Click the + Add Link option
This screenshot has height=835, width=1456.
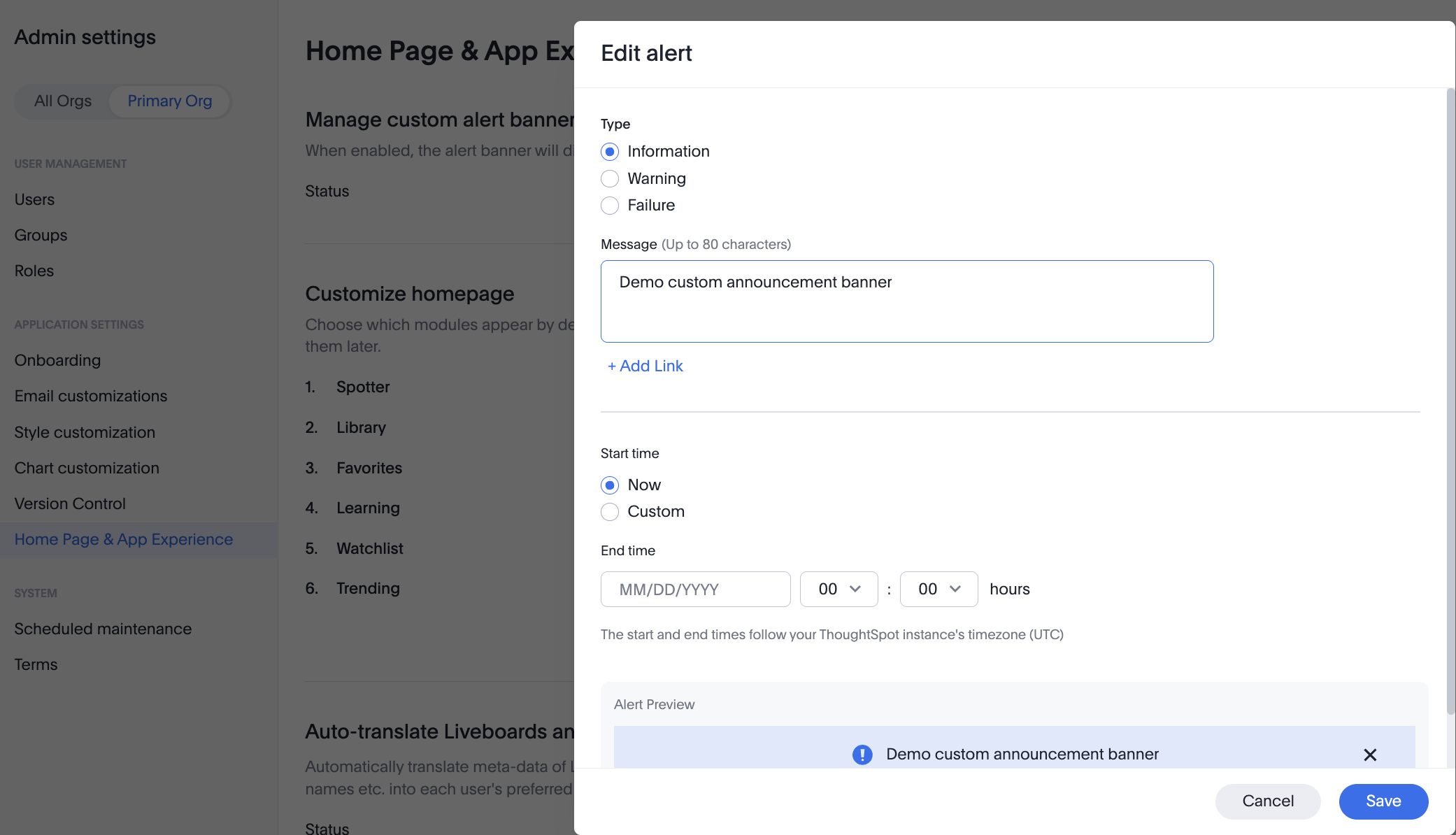645,366
